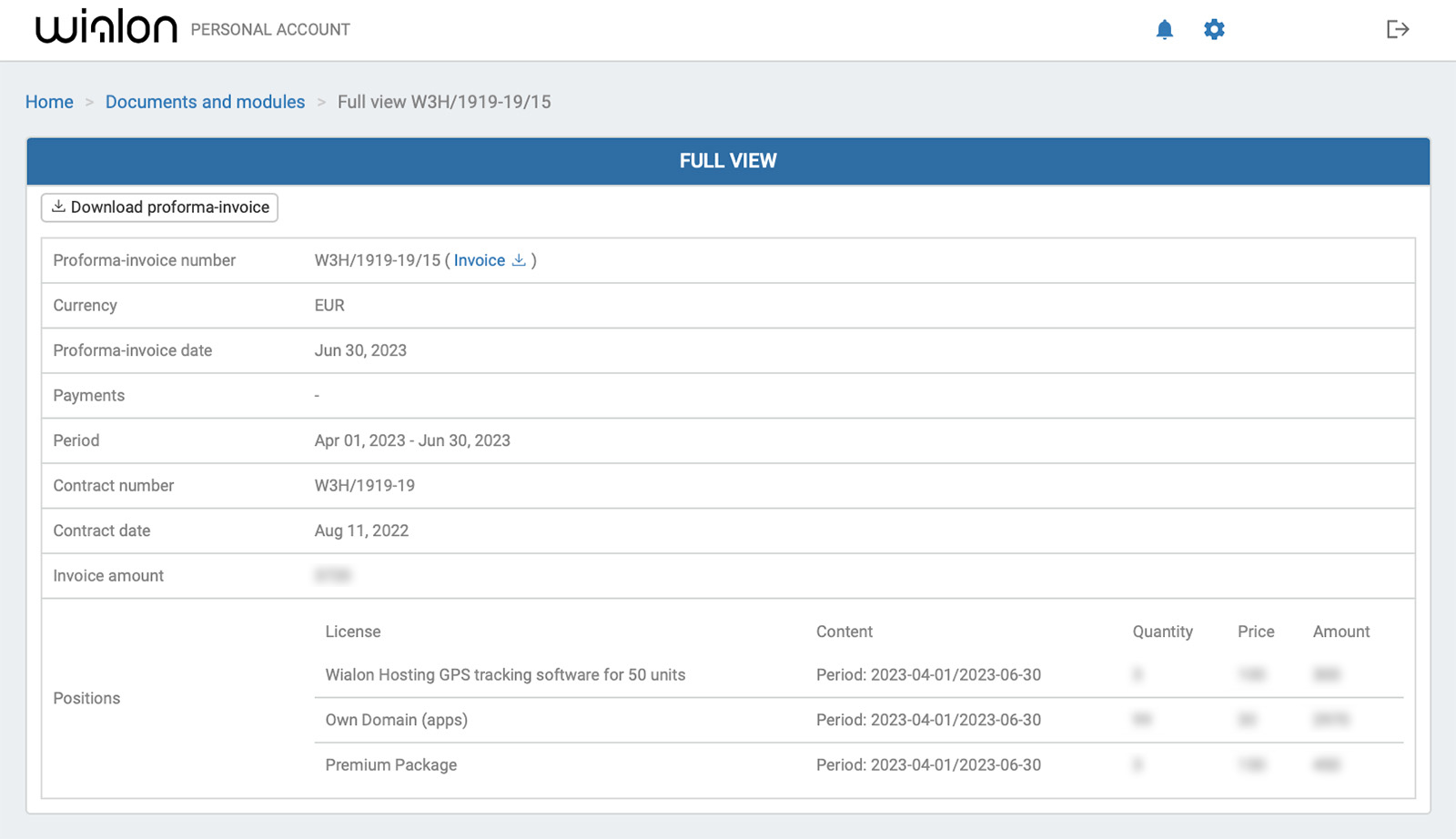The width and height of the screenshot is (1456, 839).
Task: Click the Own Domain (apps) position
Action: click(397, 720)
